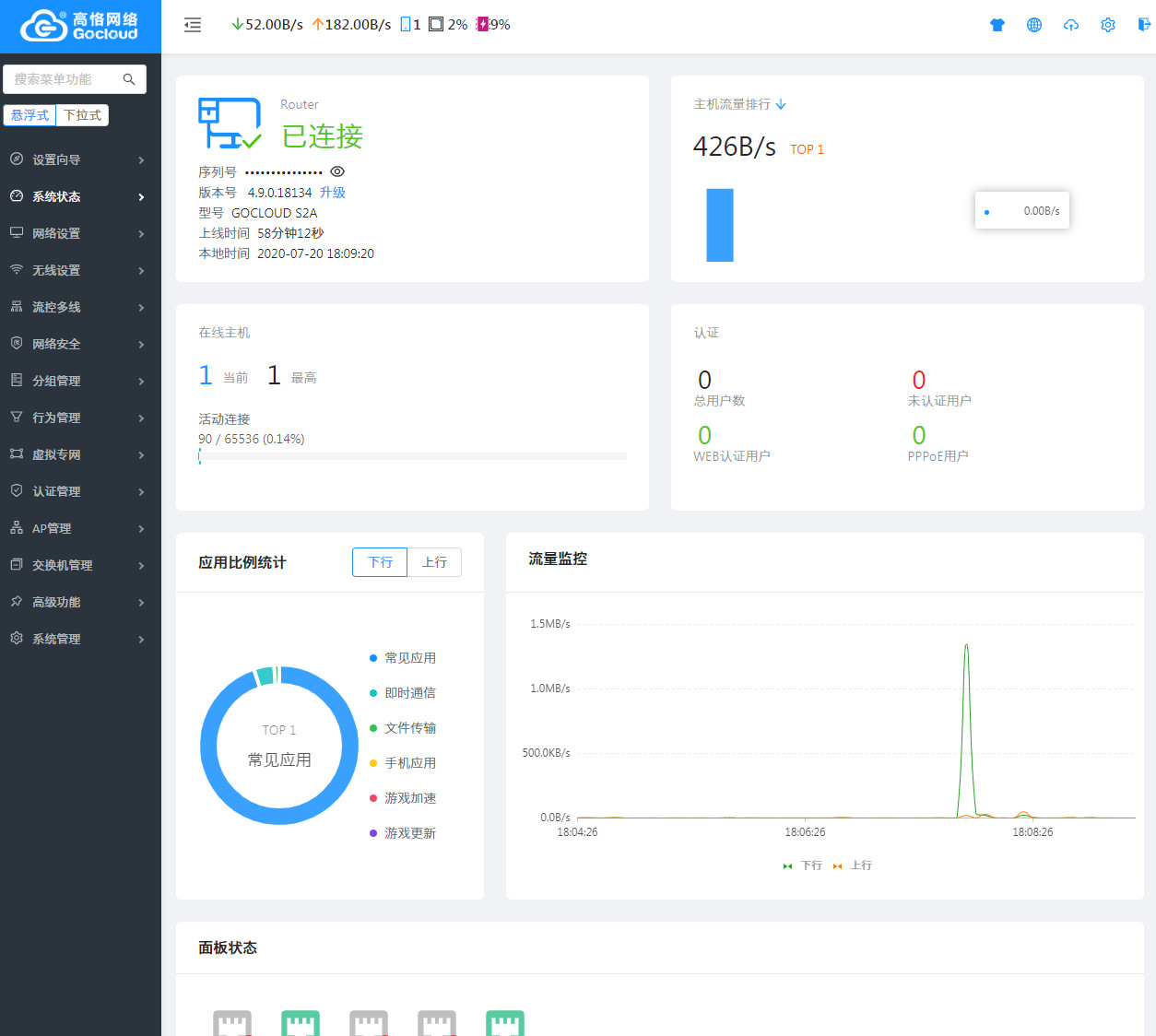The image size is (1156, 1036).
Task: Click the cloud upload icon
Action: tap(1071, 25)
